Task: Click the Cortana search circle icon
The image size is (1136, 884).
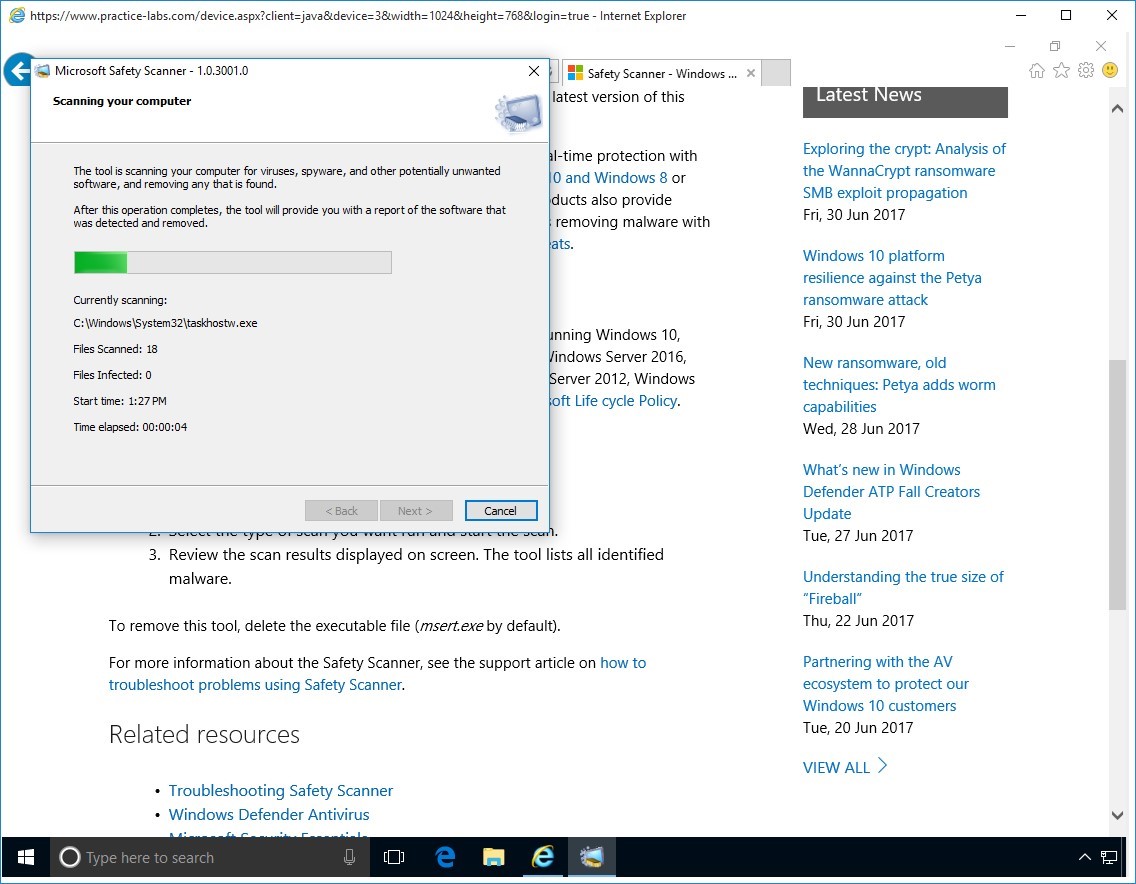Action: tap(70, 858)
